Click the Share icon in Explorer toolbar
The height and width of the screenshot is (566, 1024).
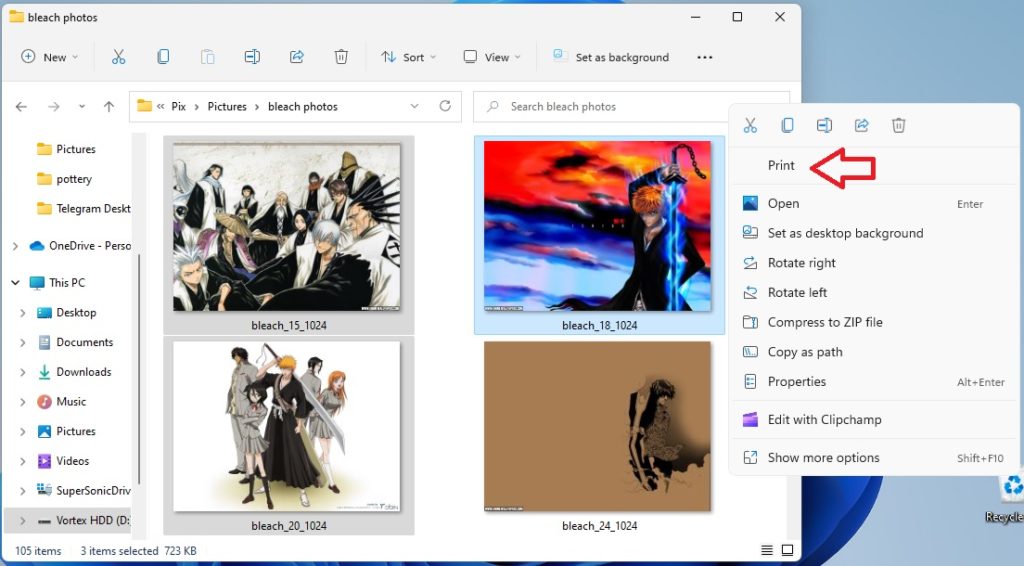[296, 57]
